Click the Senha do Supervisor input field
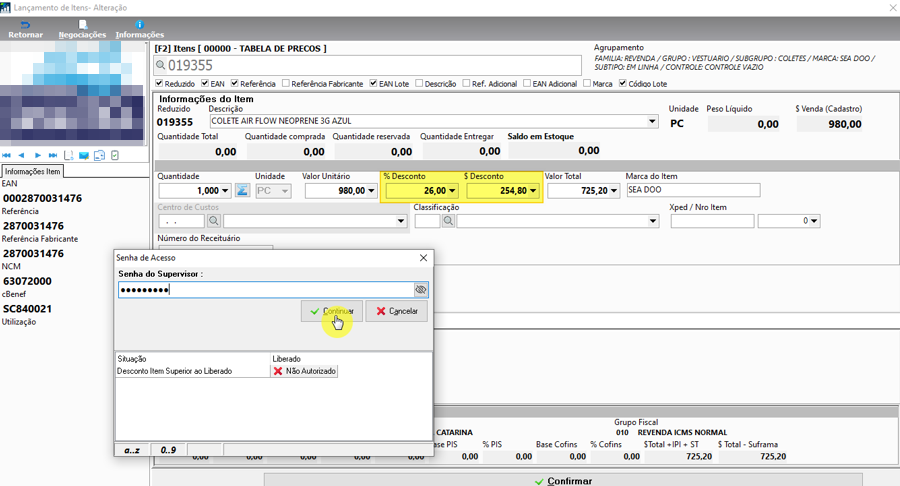Image resolution: width=900 pixels, height=486 pixels. coord(266,290)
